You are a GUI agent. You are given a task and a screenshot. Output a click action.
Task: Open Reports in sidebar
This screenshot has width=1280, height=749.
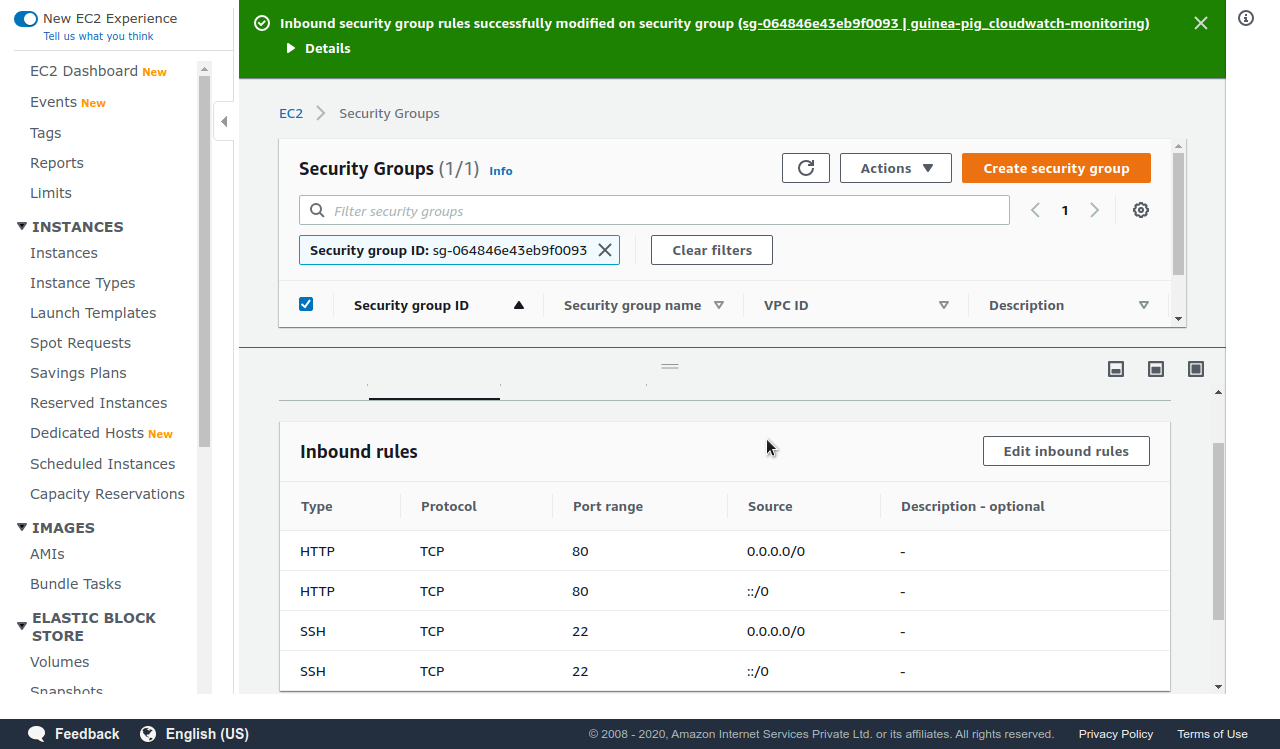pyautogui.click(x=57, y=163)
